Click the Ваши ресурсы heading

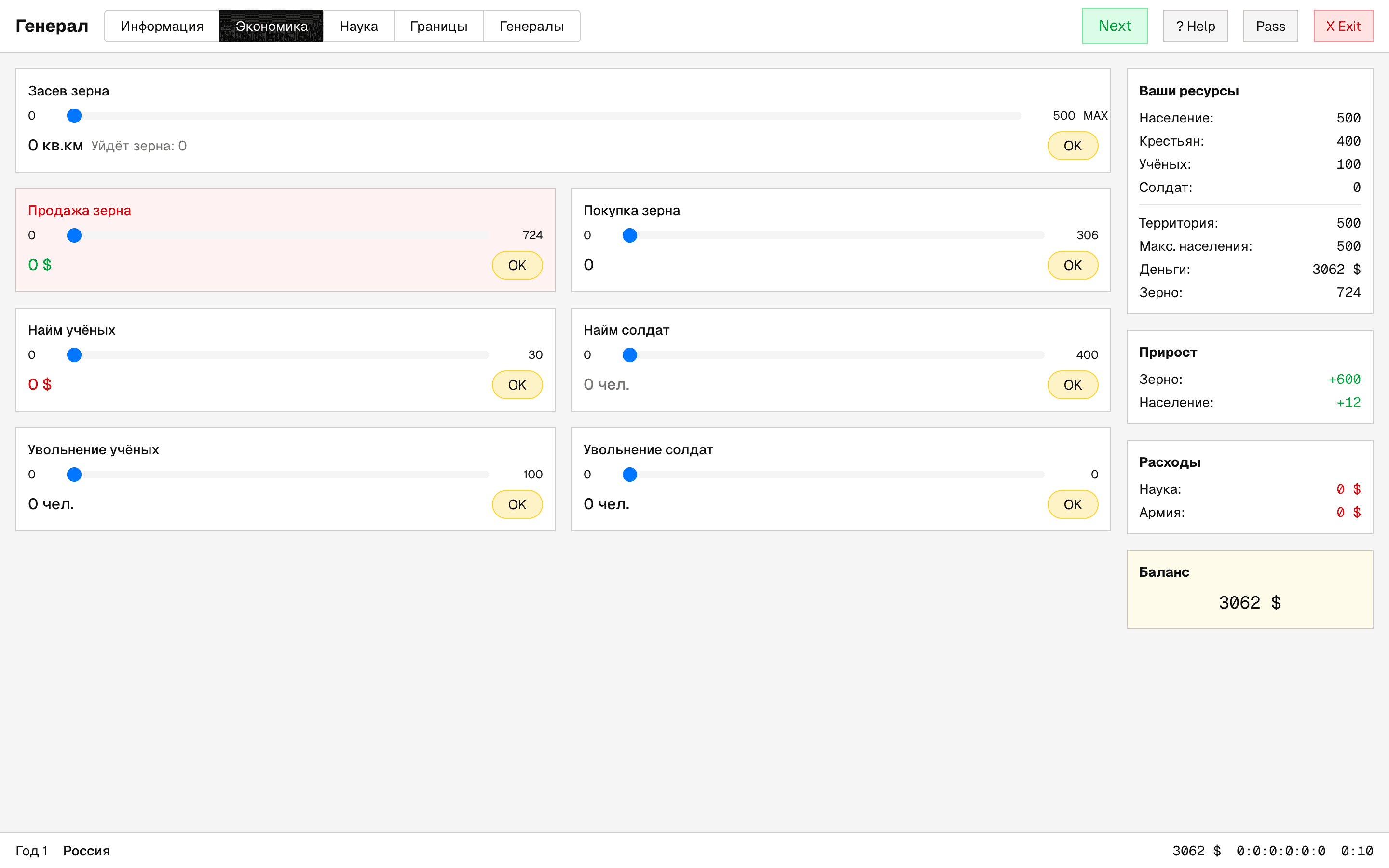pos(1189,91)
